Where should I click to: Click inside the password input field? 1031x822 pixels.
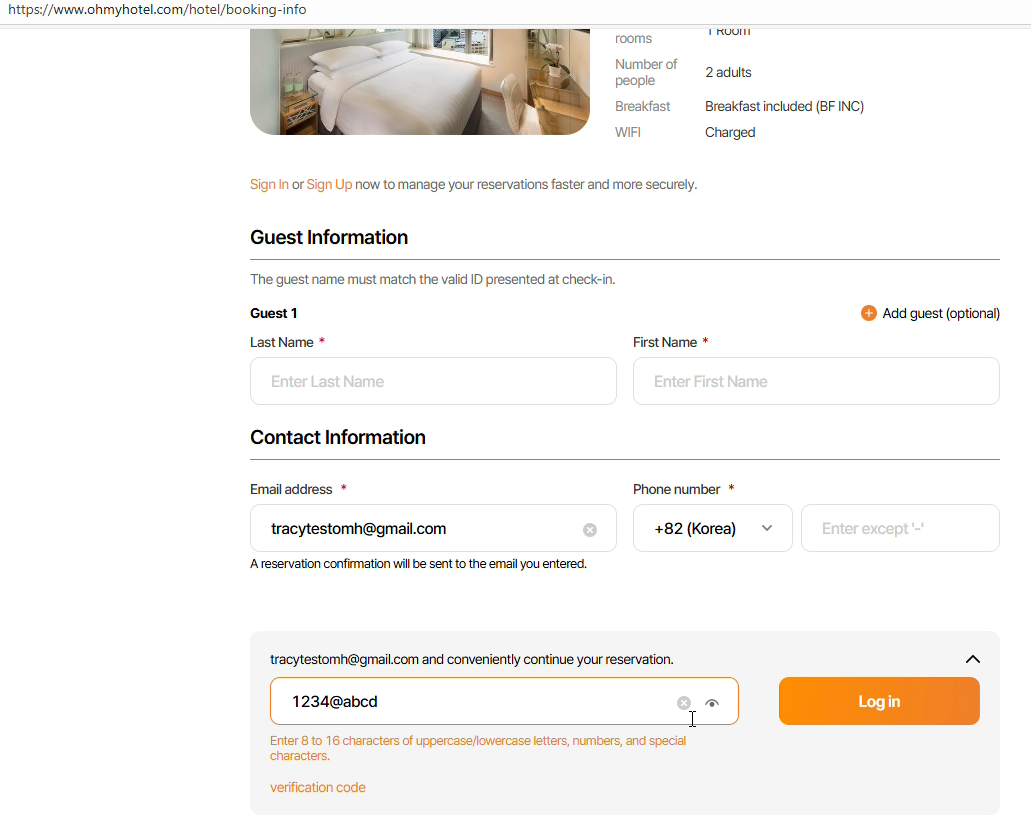point(470,701)
